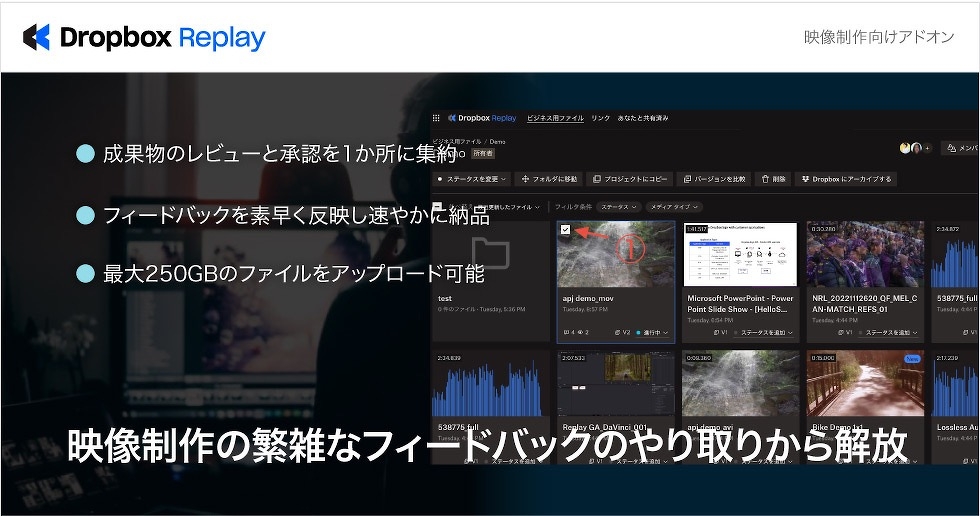Image resolution: width=980 pixels, height=516 pixels.
Task: Click Microsoft PowerPoint - Power Point Slide Show title
Action: 741,304
